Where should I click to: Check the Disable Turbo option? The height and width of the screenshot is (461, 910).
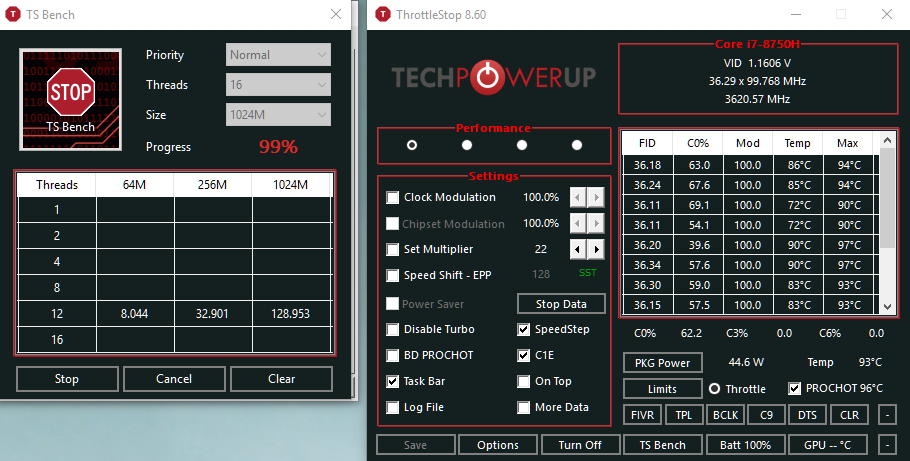393,329
